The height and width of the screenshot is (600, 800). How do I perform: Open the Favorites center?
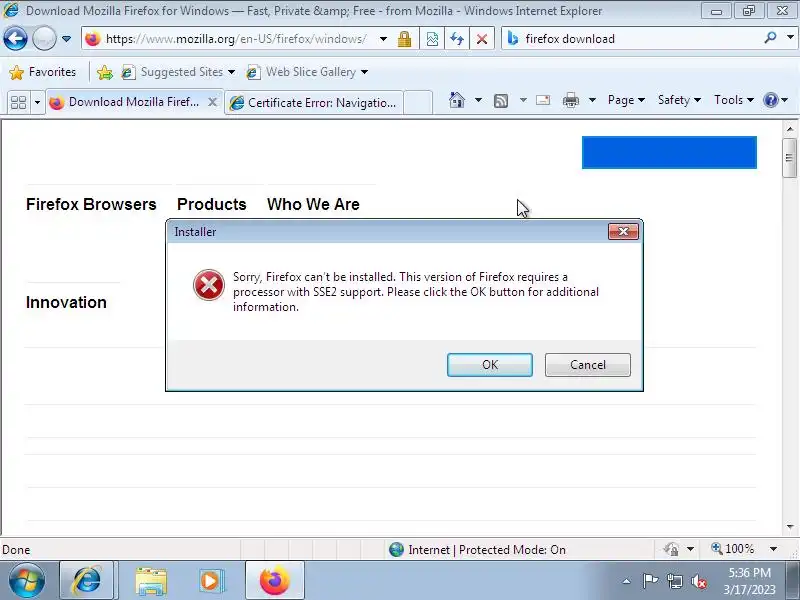click(x=43, y=72)
